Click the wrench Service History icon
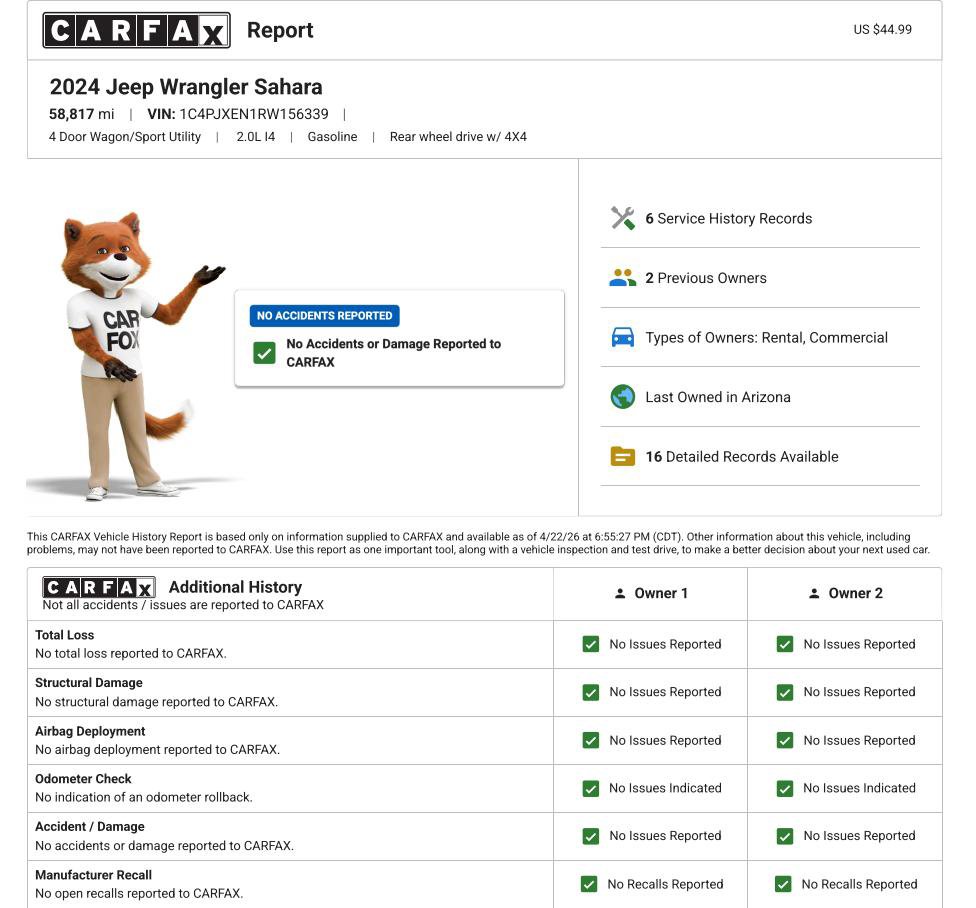976x908 pixels. pos(622,218)
